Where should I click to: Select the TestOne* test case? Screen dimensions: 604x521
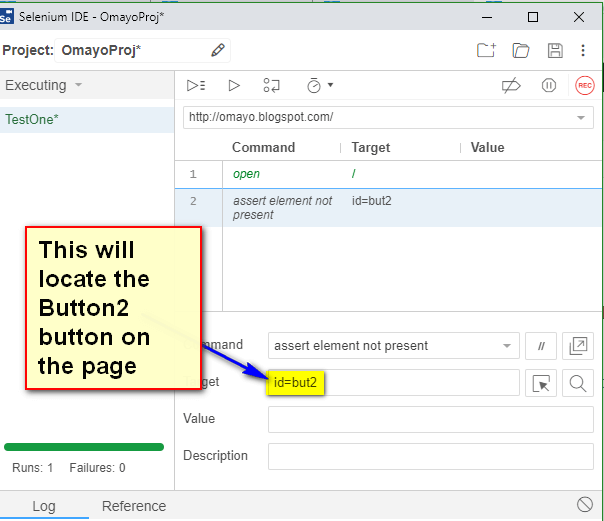point(87,120)
